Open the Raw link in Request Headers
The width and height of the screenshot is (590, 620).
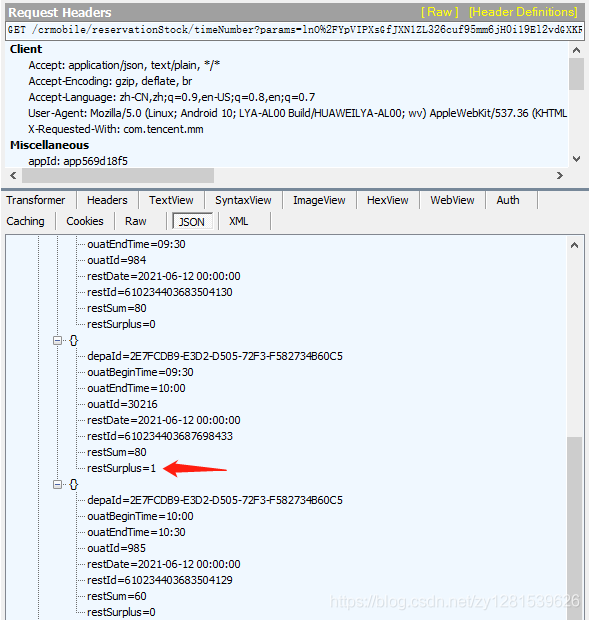pyautogui.click(x=439, y=12)
